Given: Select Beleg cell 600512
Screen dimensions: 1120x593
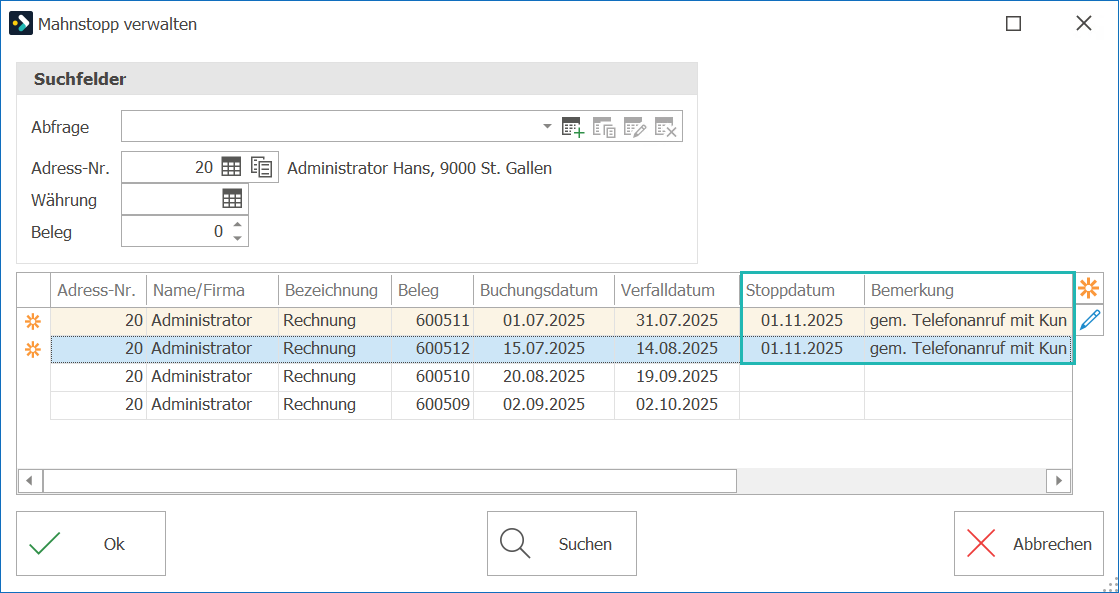Looking at the screenshot, I should [432, 349].
